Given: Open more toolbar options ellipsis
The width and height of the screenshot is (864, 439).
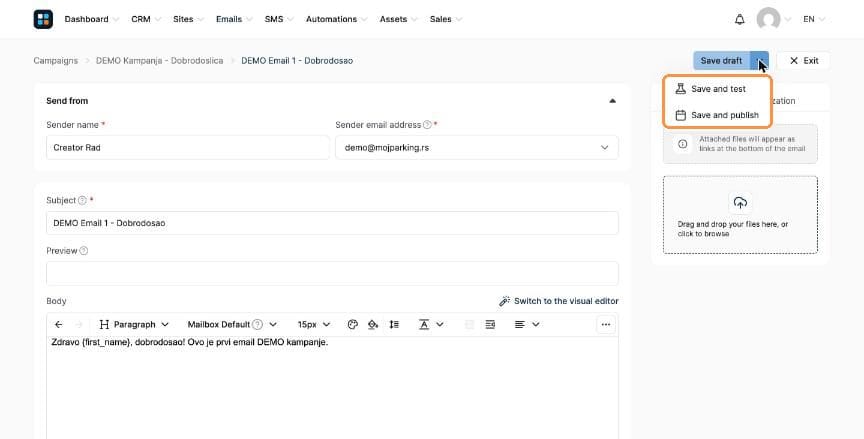Looking at the screenshot, I should click(x=606, y=324).
